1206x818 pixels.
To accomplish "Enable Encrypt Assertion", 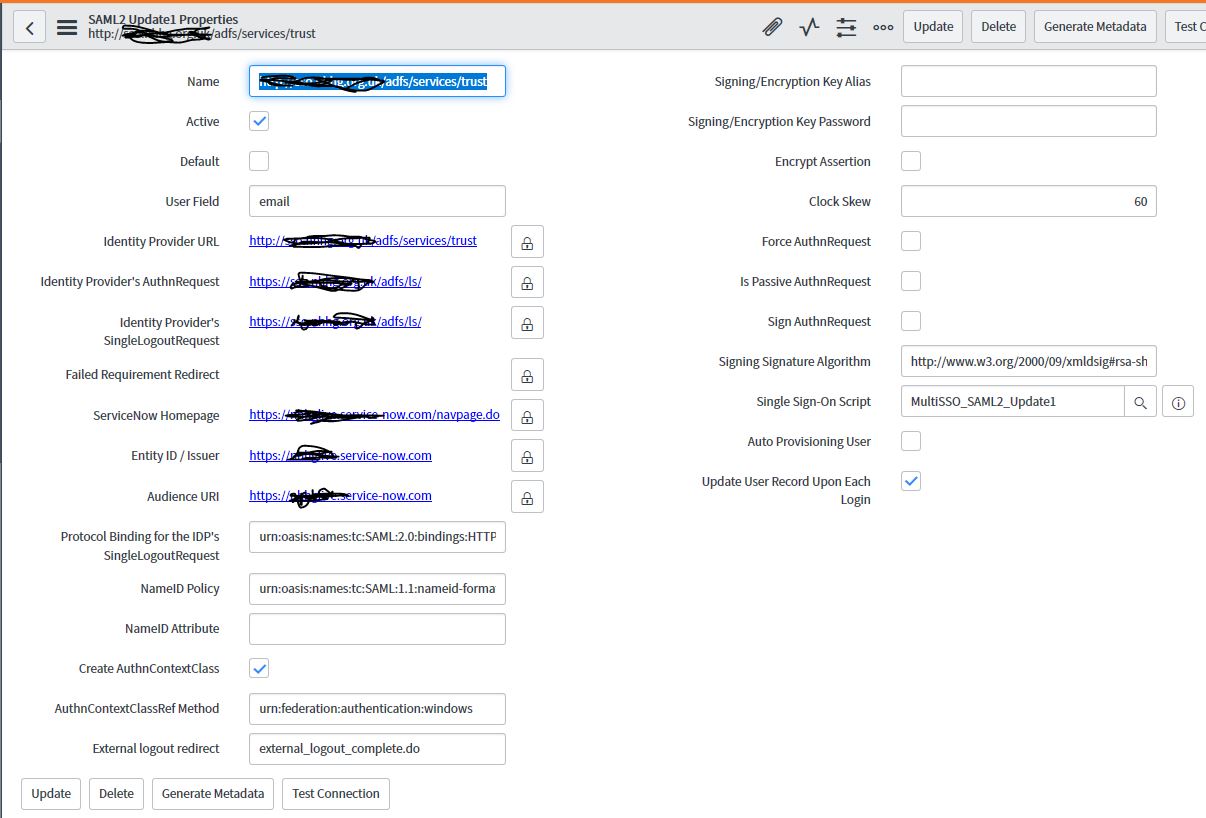I will coord(910,161).
